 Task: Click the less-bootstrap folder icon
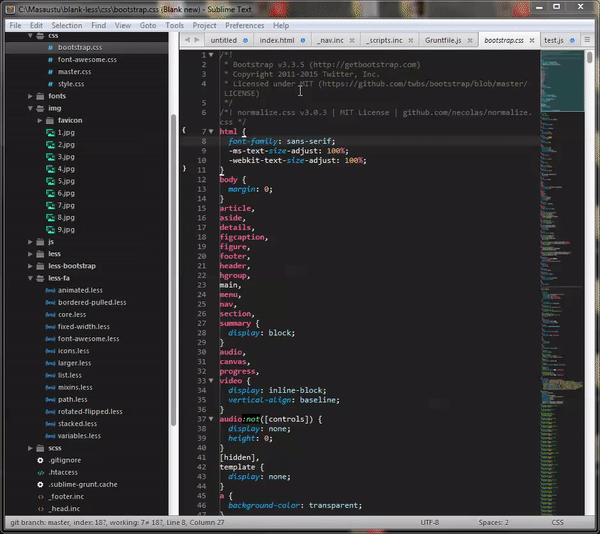tap(40, 266)
